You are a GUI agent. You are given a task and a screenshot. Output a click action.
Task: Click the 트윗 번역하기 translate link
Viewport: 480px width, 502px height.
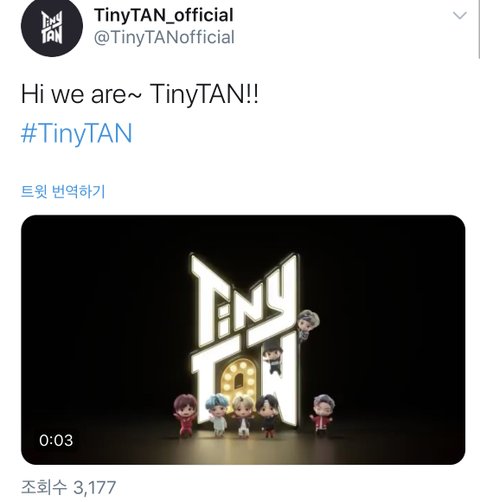63,192
